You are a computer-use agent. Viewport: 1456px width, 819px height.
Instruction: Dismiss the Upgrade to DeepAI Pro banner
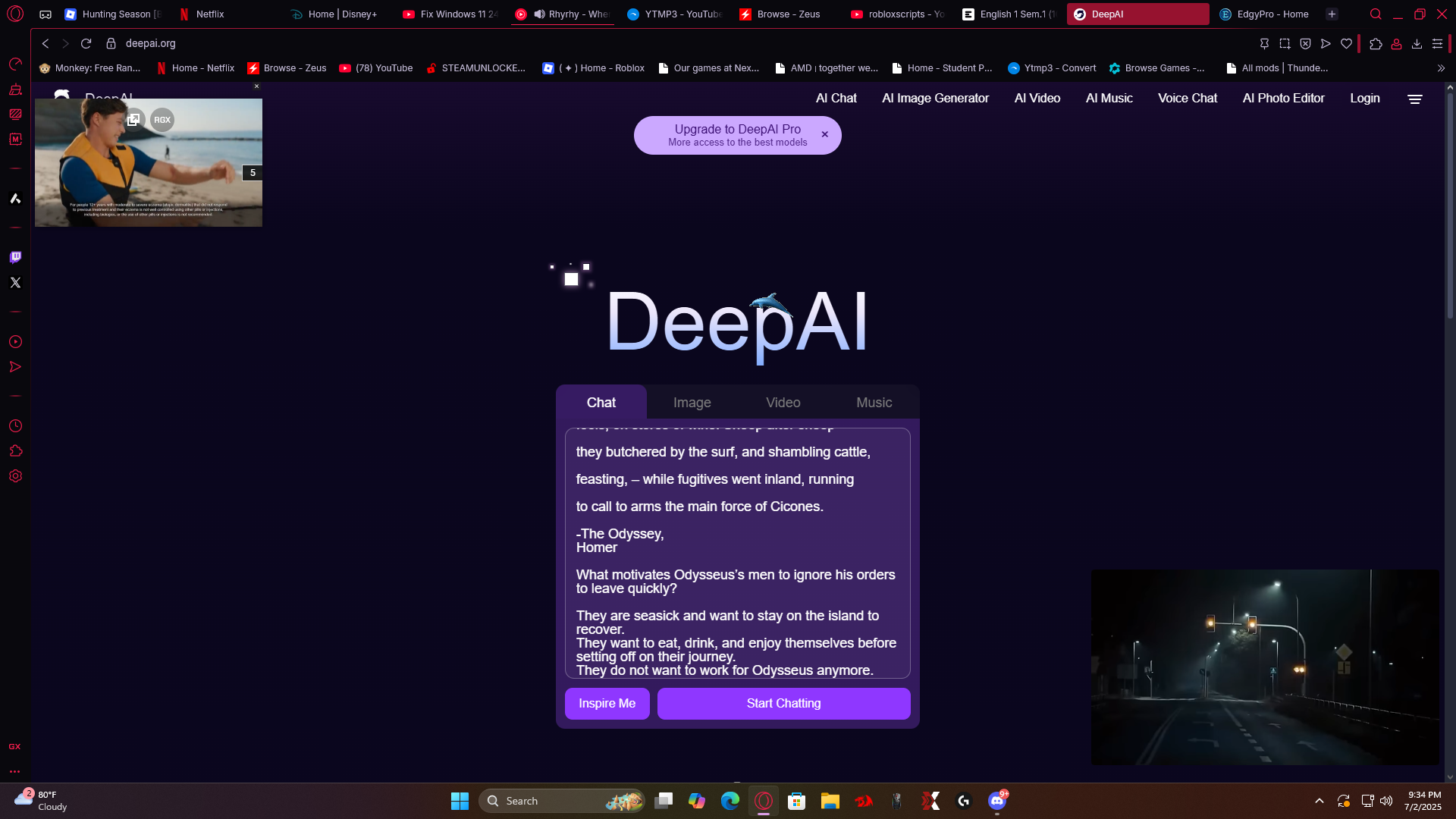click(x=825, y=135)
